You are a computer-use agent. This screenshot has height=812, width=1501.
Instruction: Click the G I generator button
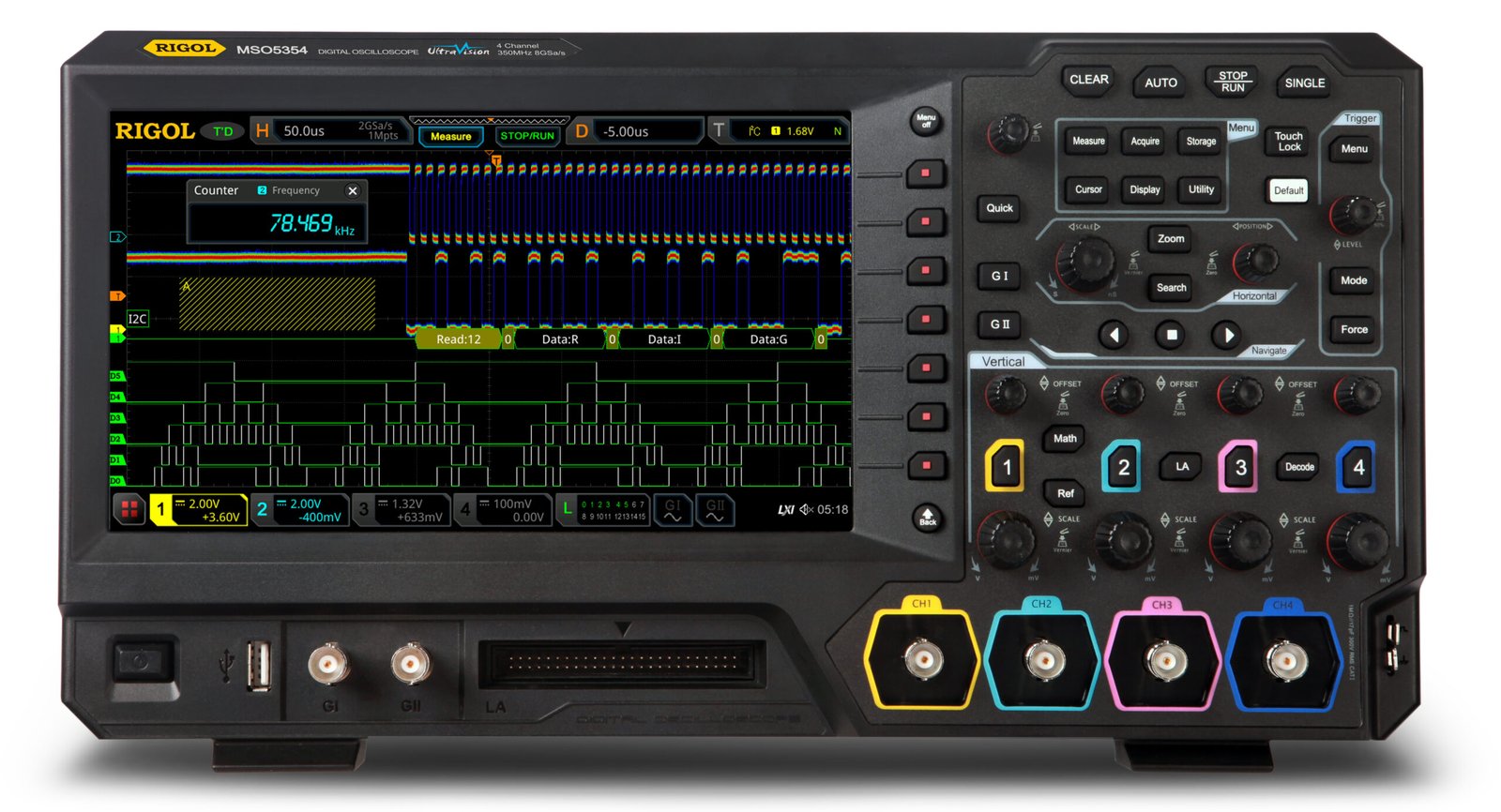[x=1000, y=276]
